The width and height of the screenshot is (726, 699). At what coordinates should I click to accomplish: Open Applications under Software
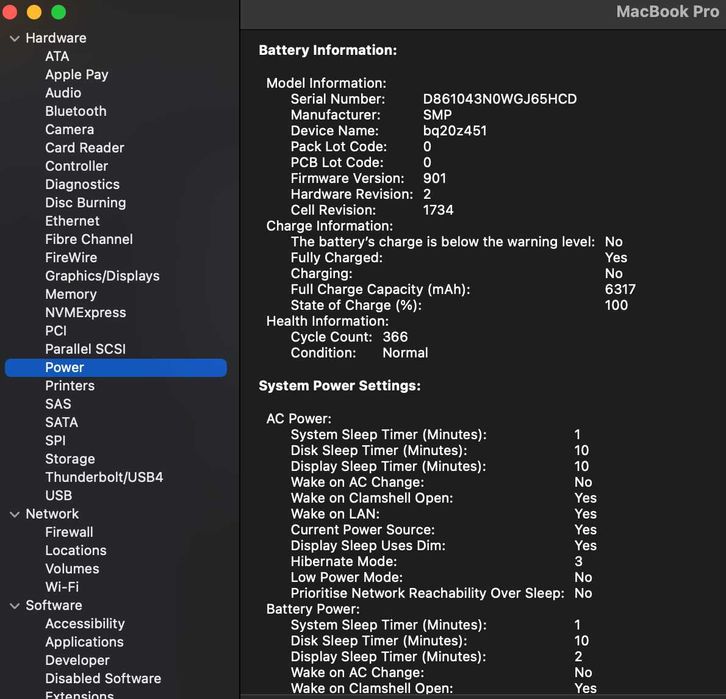pos(84,642)
